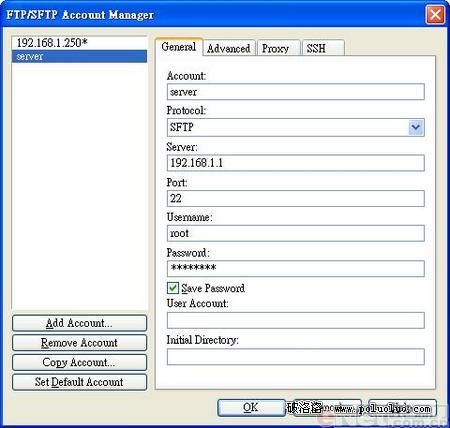
Task: Click the Username field
Action: (x=296, y=233)
